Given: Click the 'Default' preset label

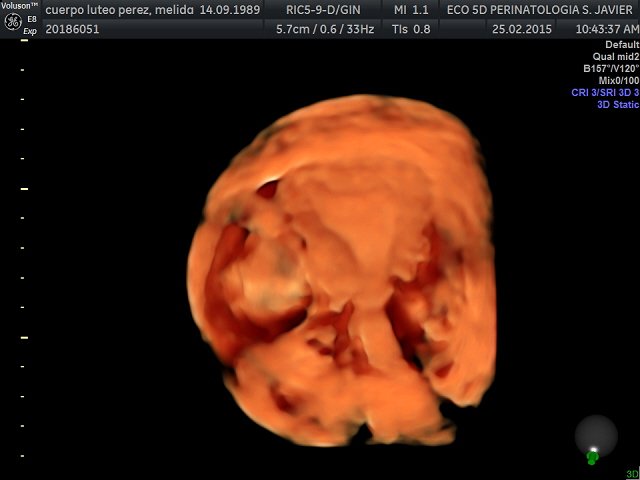Looking at the screenshot, I should point(622,45).
